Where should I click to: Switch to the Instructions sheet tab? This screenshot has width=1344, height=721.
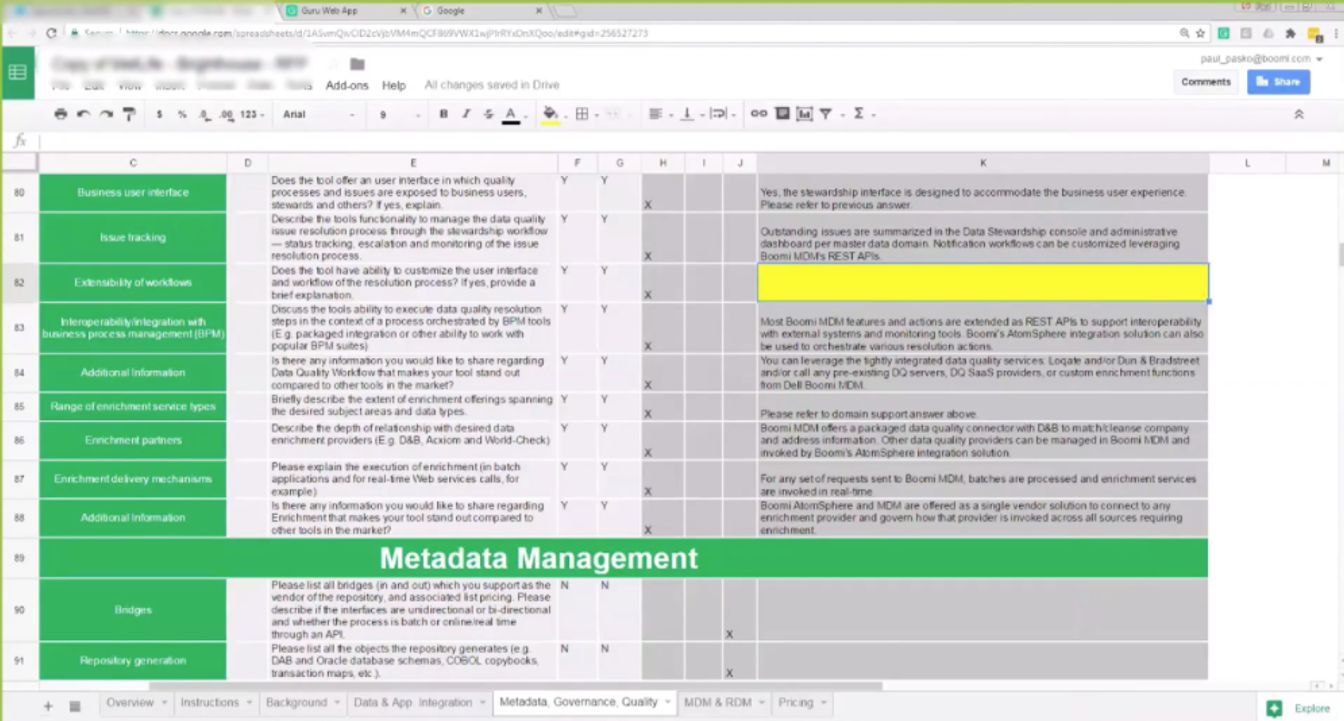pos(209,703)
